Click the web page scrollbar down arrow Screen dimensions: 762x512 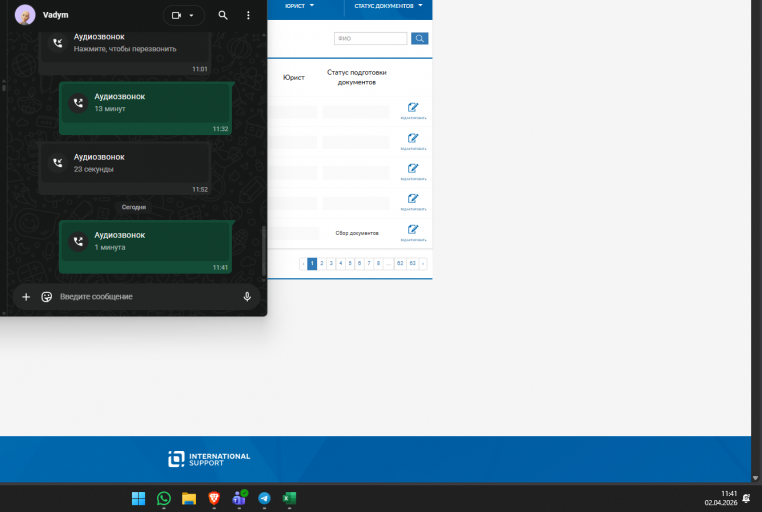(x=755, y=478)
